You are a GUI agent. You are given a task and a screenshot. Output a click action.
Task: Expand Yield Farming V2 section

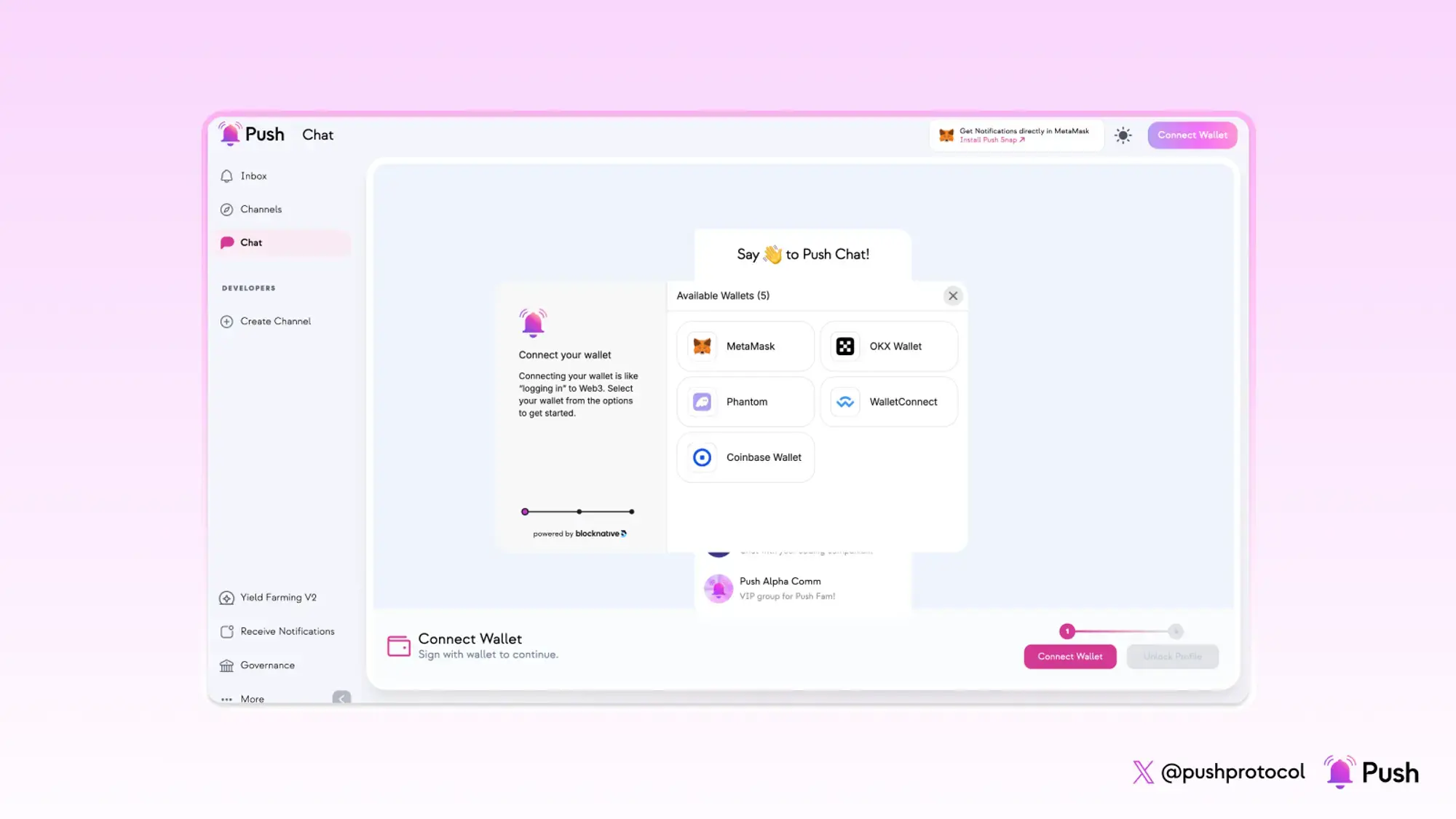coord(278,597)
